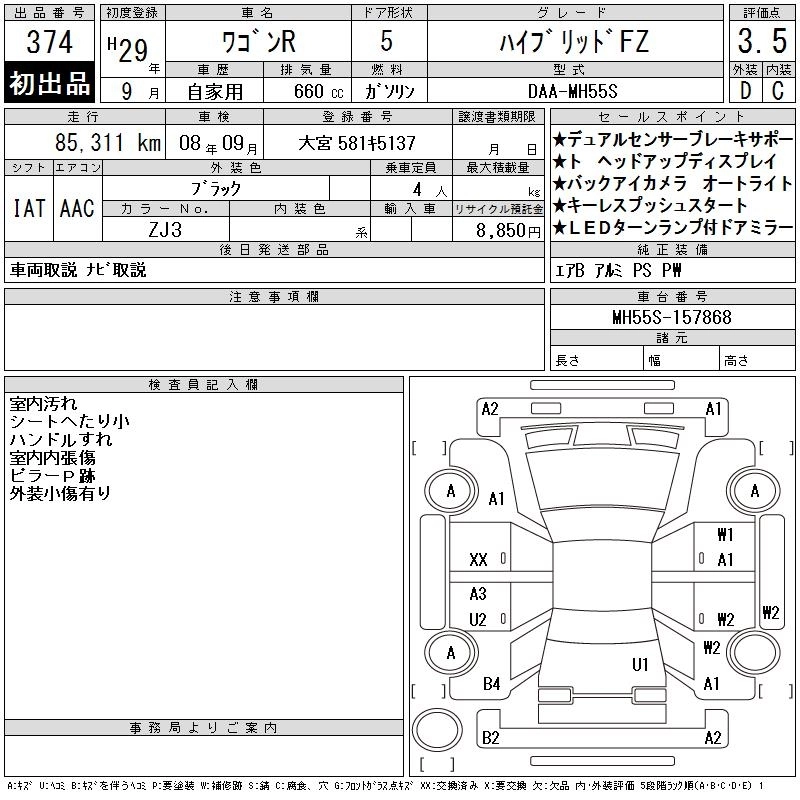Click the exterior grade D cell
Screen dimensions: 800x800
(745, 90)
